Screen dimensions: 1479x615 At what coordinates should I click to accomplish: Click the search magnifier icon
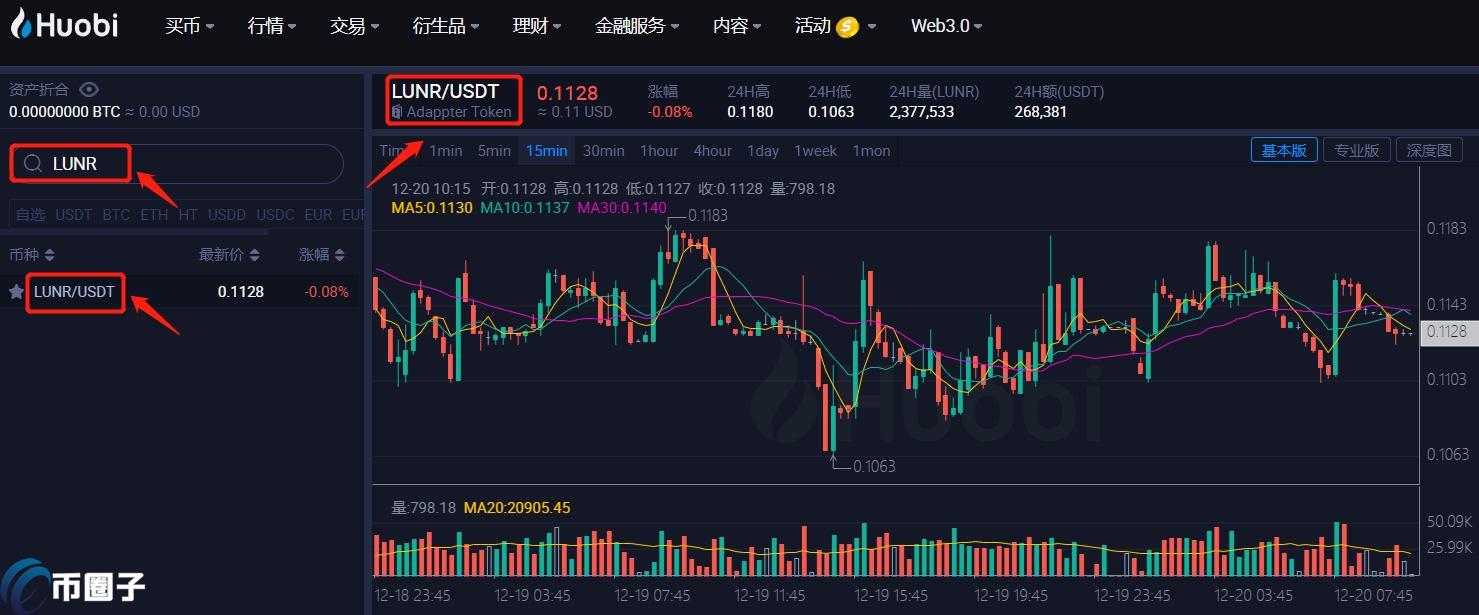[x=33, y=163]
